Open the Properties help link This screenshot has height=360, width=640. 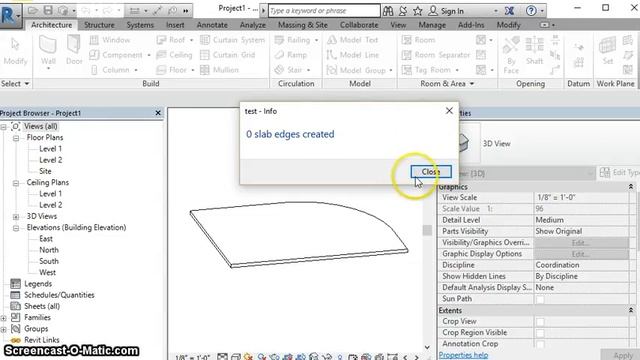463,355
